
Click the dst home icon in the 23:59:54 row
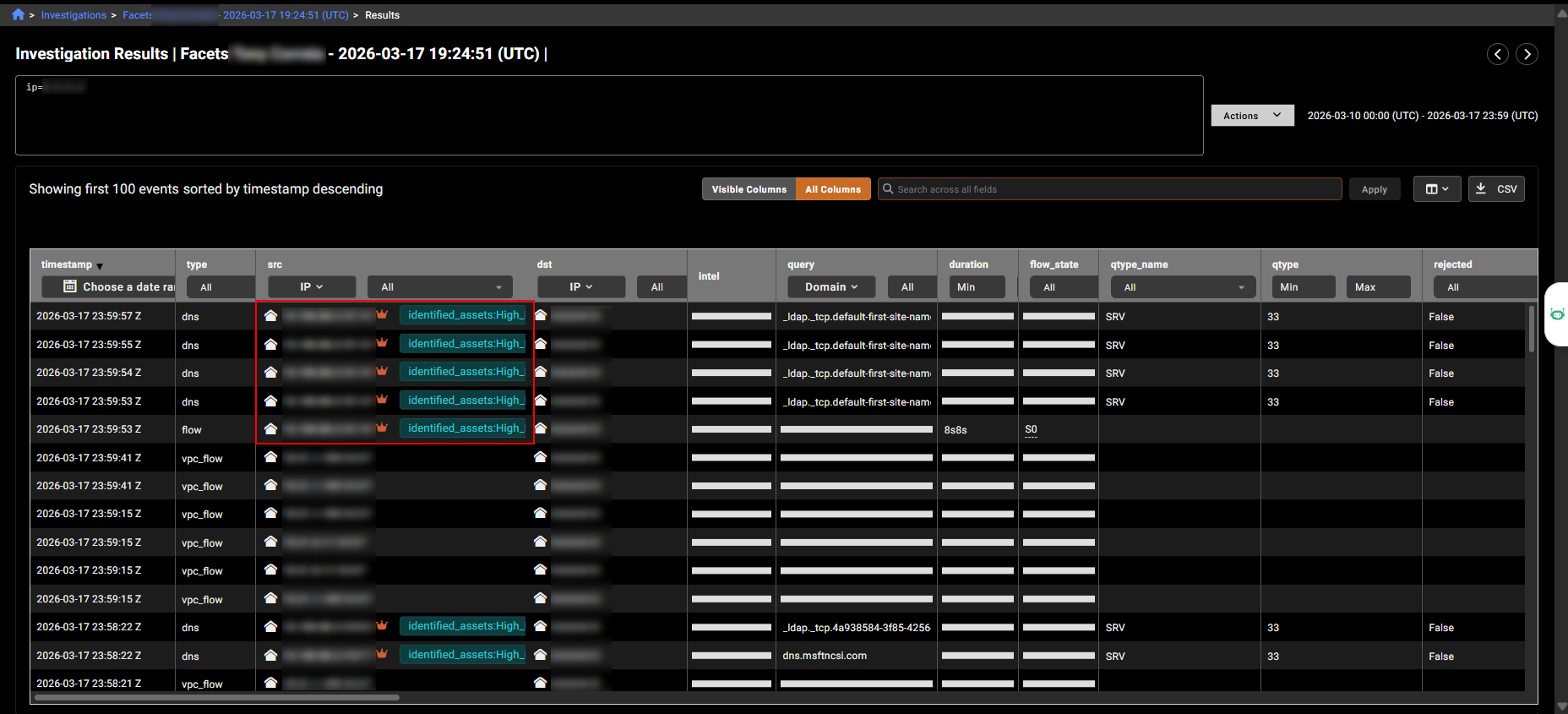click(541, 372)
